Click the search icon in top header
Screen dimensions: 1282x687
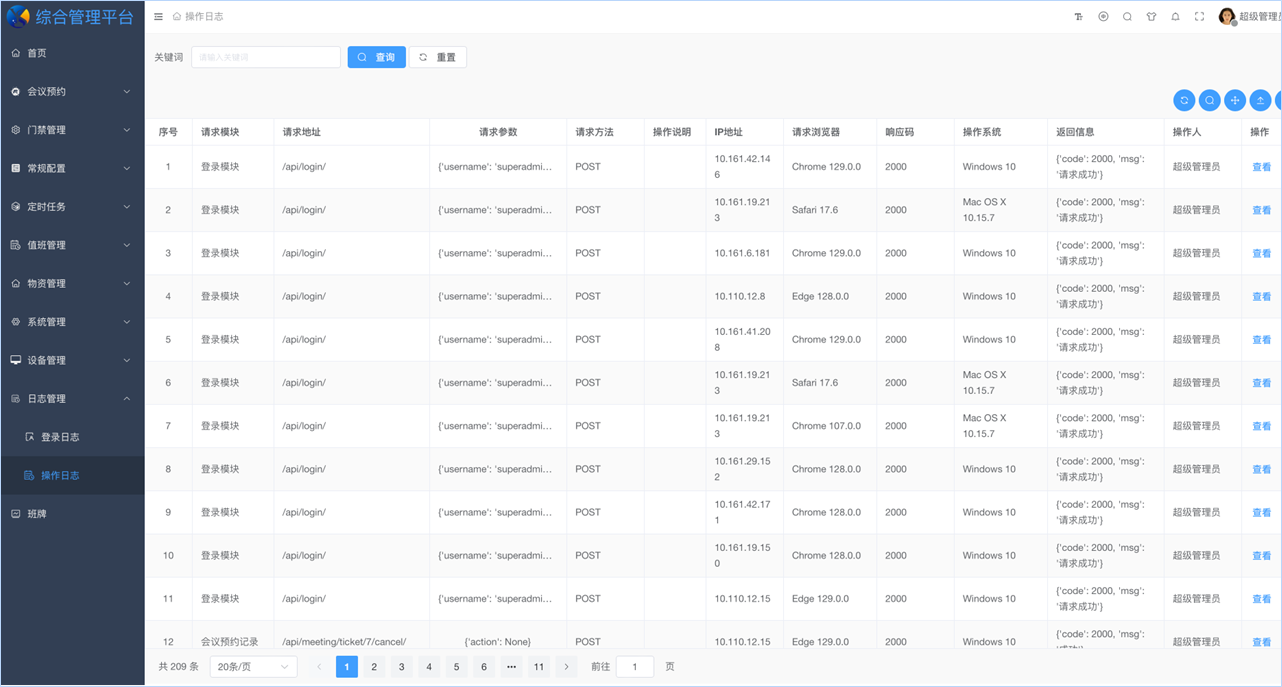point(1127,17)
